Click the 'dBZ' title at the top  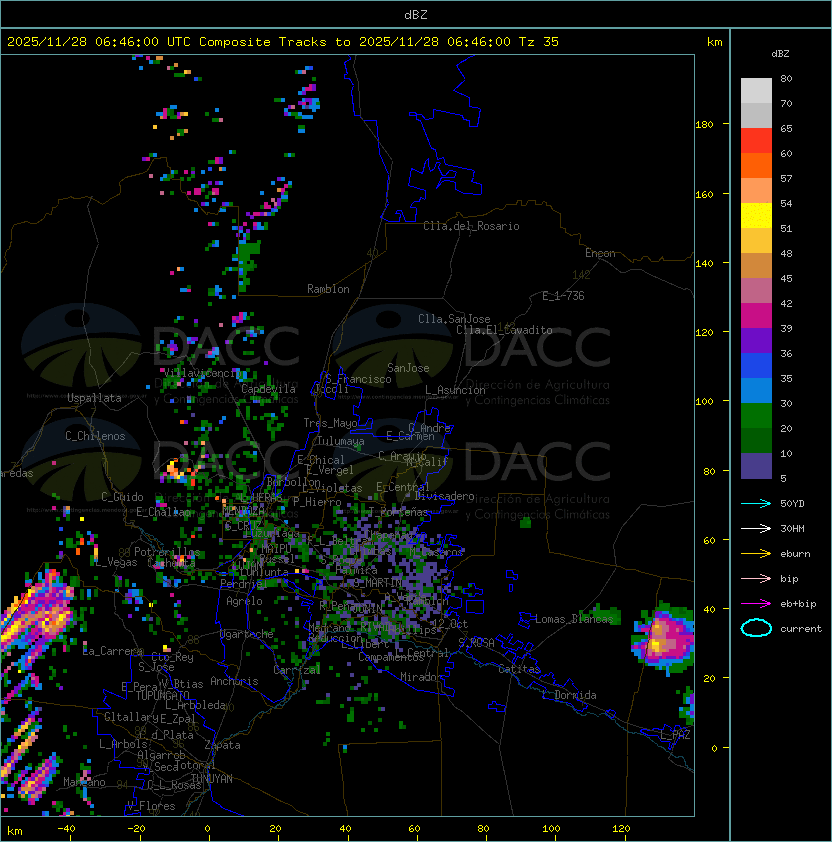pos(416,15)
